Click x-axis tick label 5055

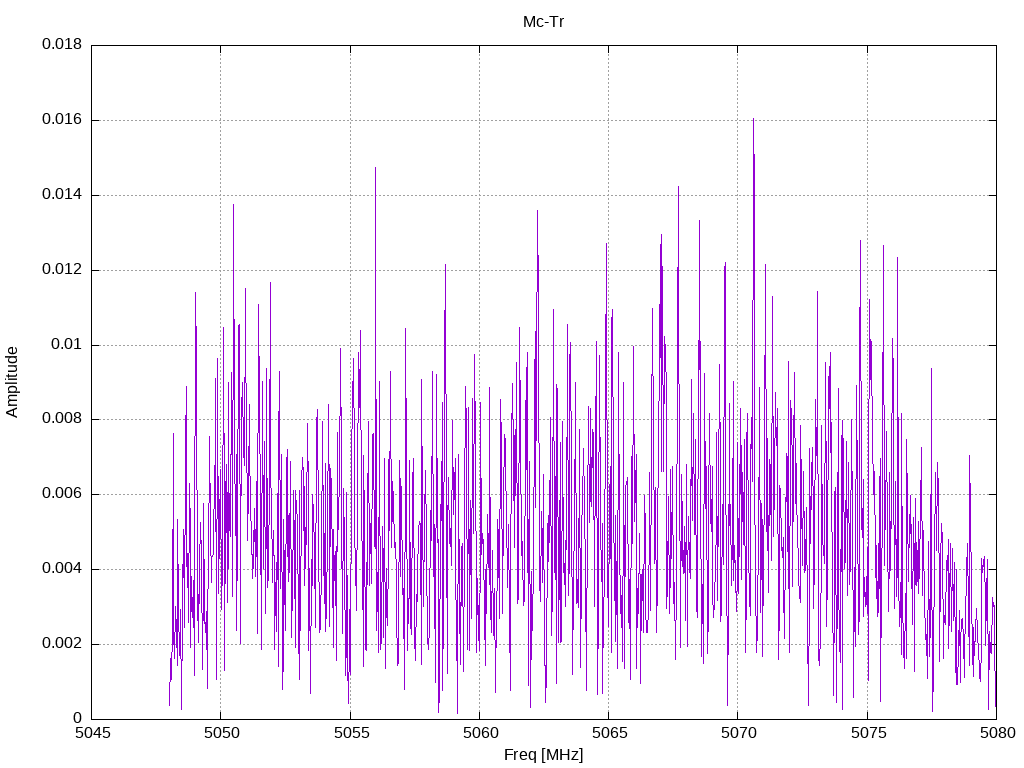[x=351, y=733]
